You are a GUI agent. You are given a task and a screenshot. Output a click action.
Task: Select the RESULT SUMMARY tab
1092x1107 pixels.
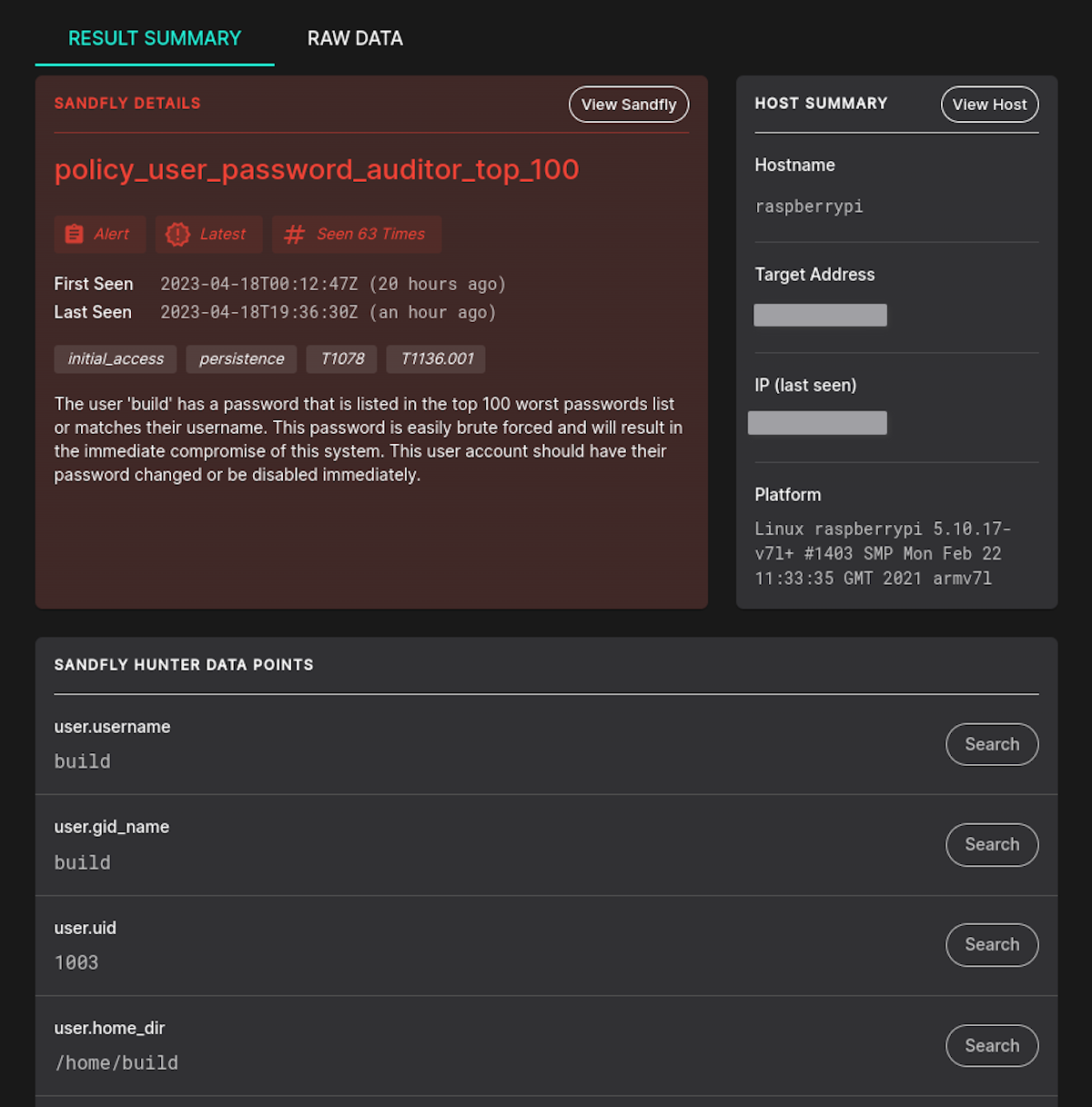154,38
